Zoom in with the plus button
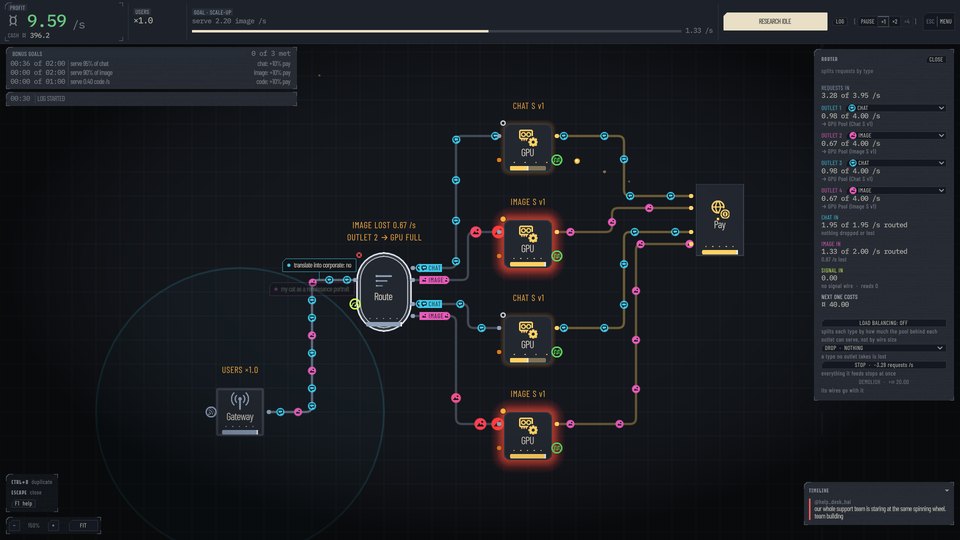 (54, 525)
